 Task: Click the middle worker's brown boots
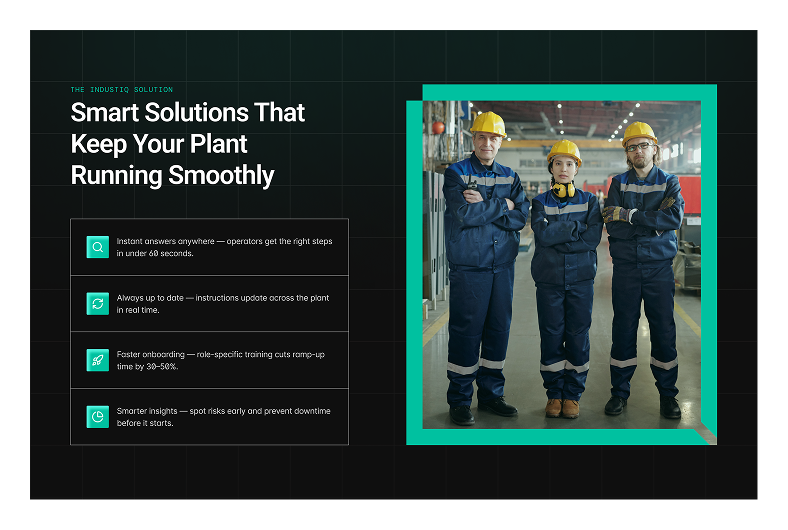click(562, 407)
